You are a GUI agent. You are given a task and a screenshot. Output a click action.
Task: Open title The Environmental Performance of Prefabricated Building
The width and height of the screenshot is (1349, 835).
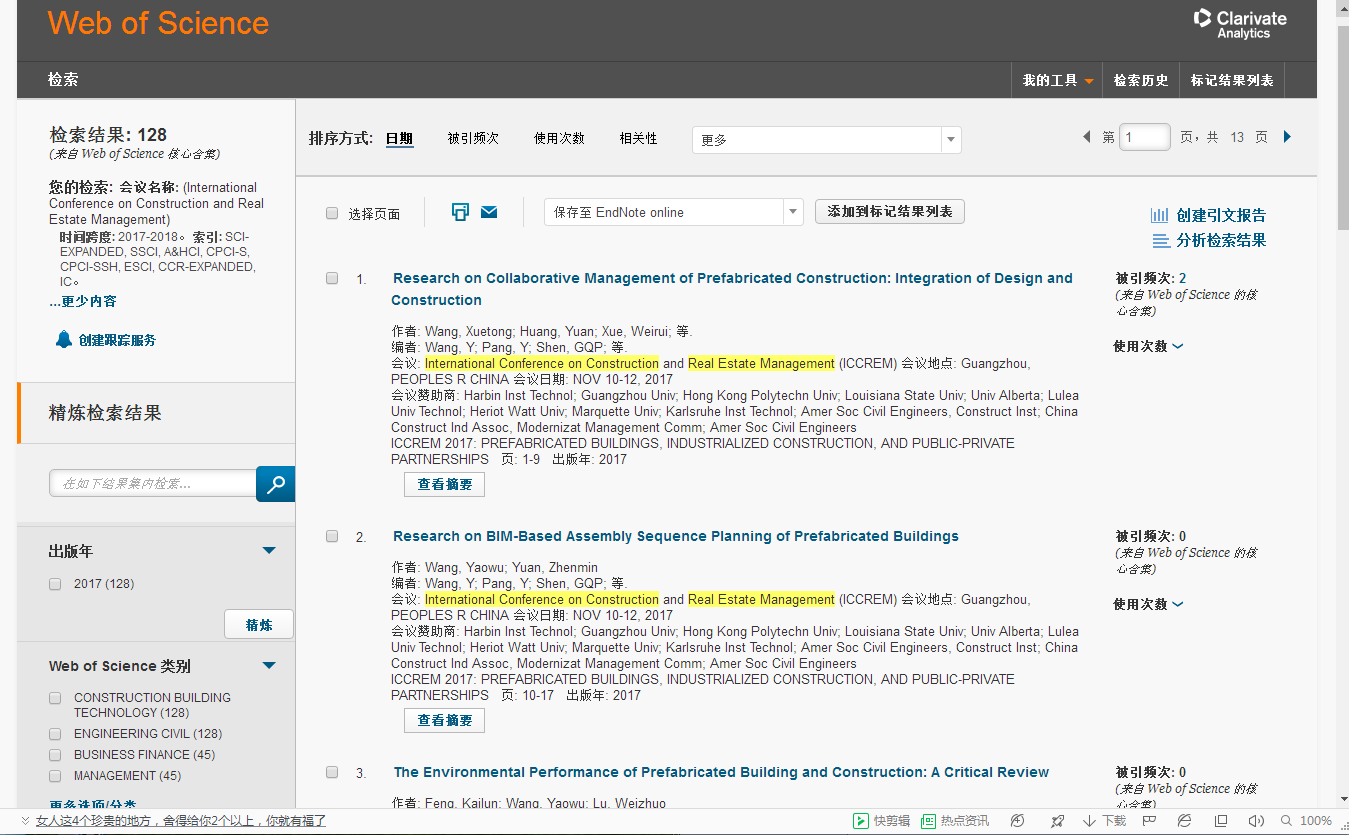(721, 772)
